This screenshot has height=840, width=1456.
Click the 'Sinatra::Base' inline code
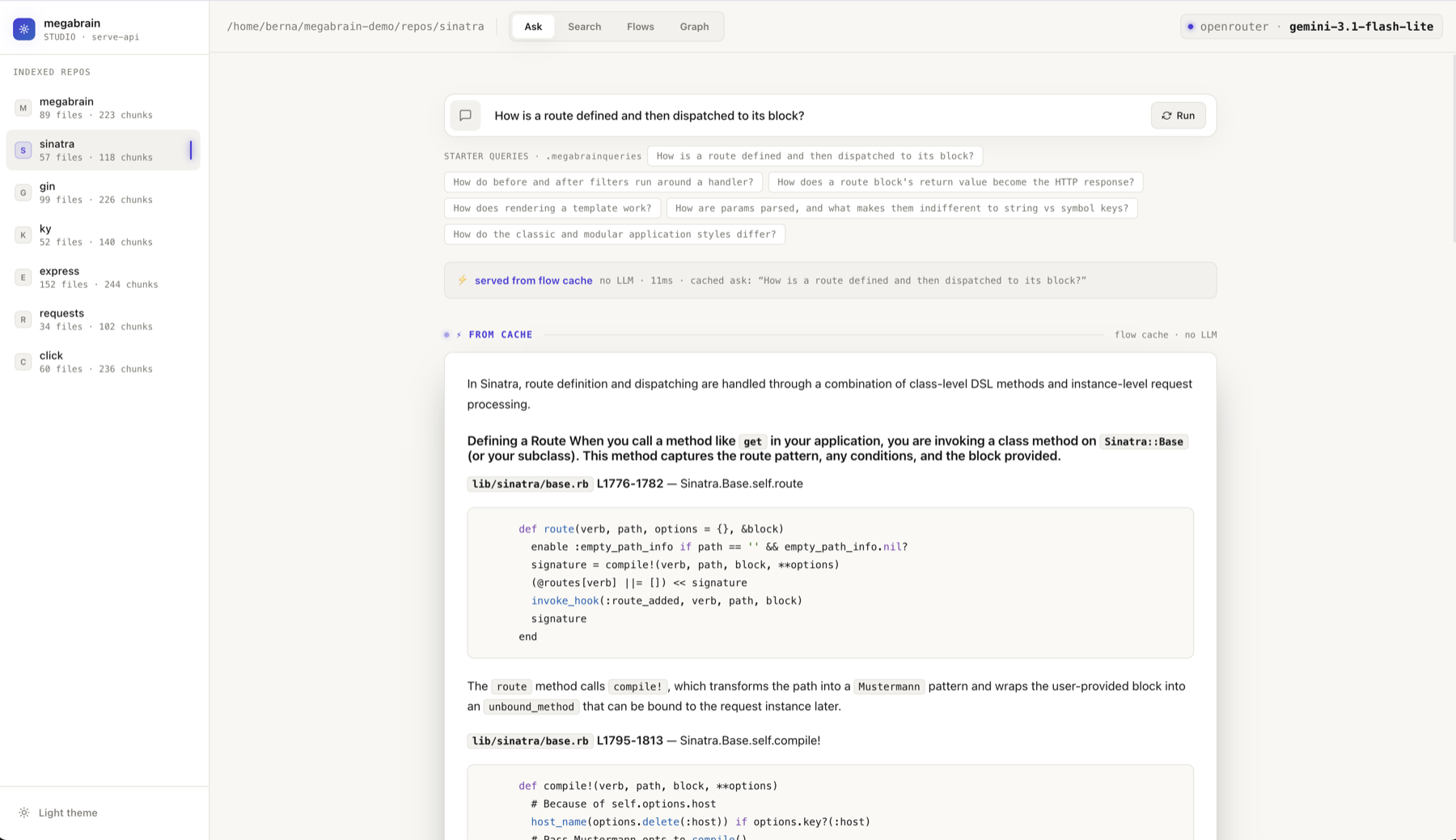click(x=1144, y=441)
